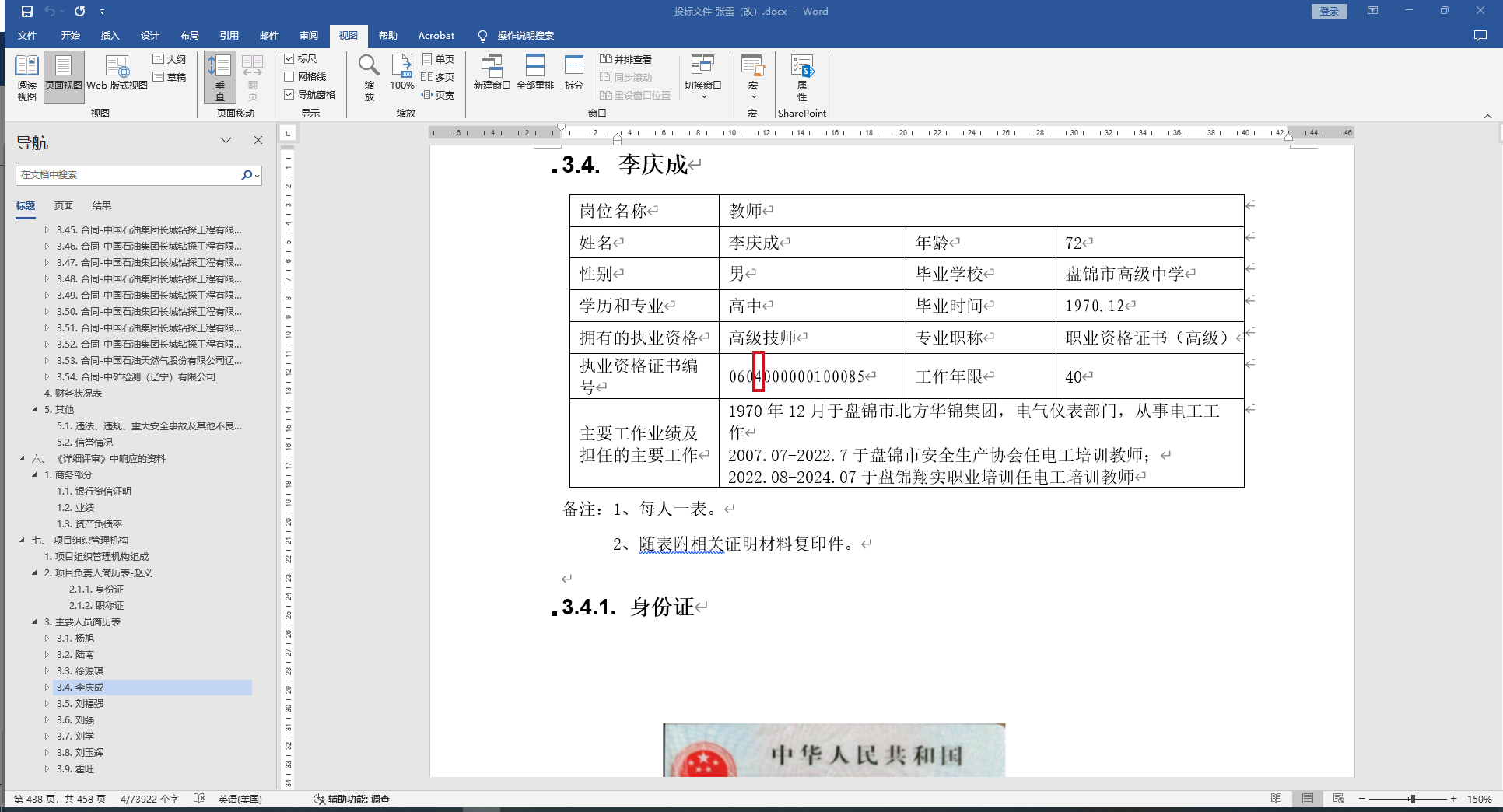
Task: Click page count in status bar
Action: pyautogui.click(x=60, y=799)
